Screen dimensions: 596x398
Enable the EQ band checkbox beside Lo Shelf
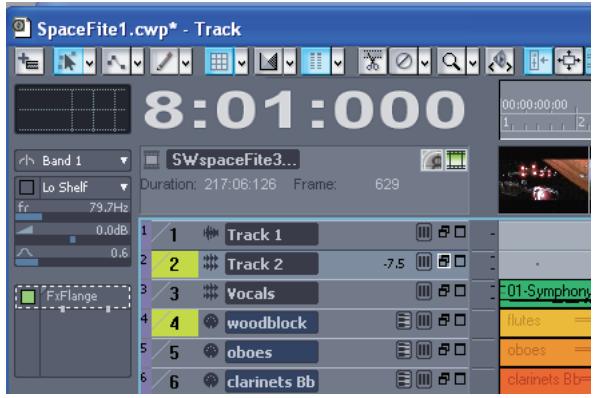point(27,187)
